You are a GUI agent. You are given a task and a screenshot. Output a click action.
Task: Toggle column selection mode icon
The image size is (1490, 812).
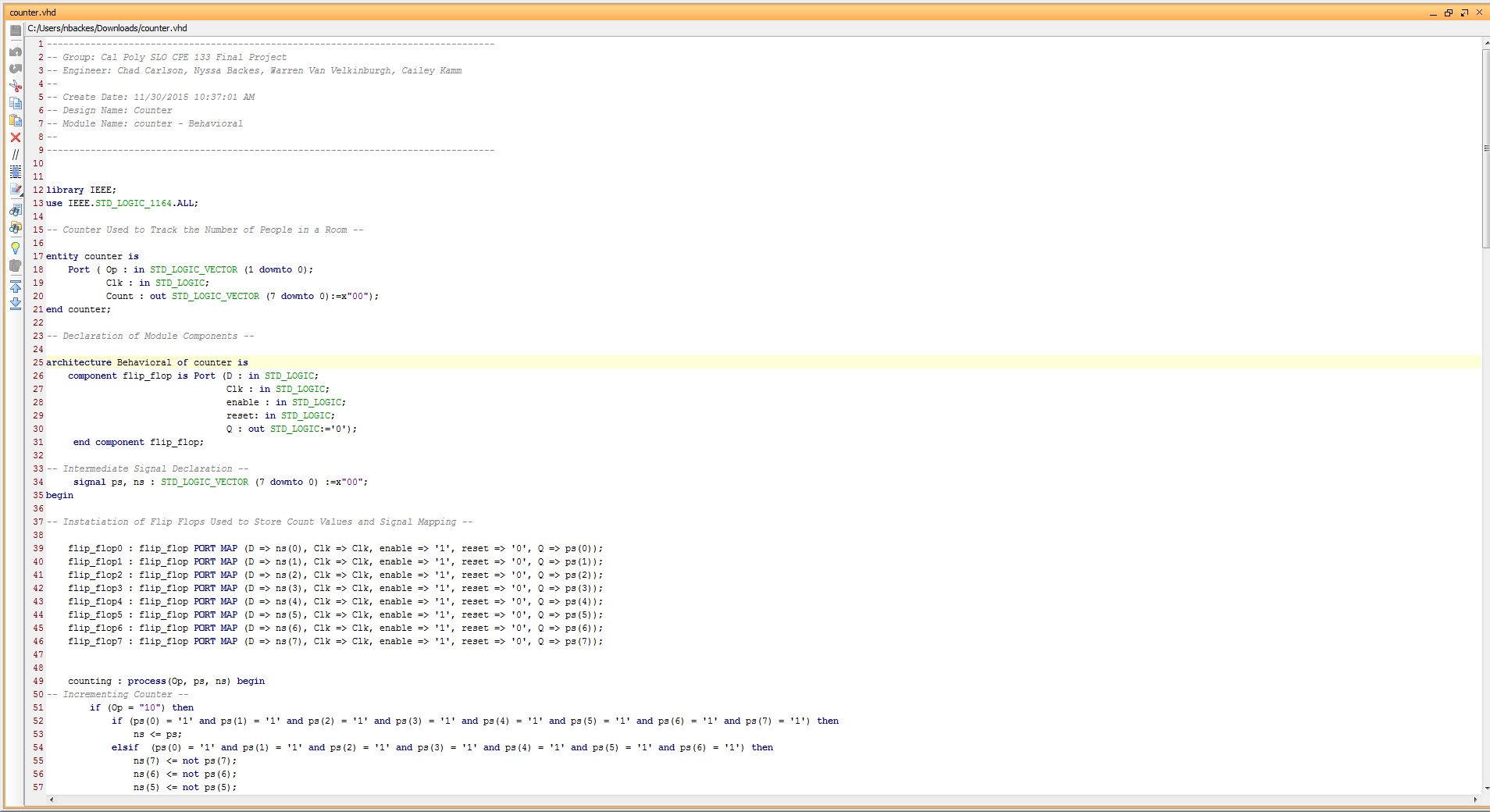[x=16, y=172]
